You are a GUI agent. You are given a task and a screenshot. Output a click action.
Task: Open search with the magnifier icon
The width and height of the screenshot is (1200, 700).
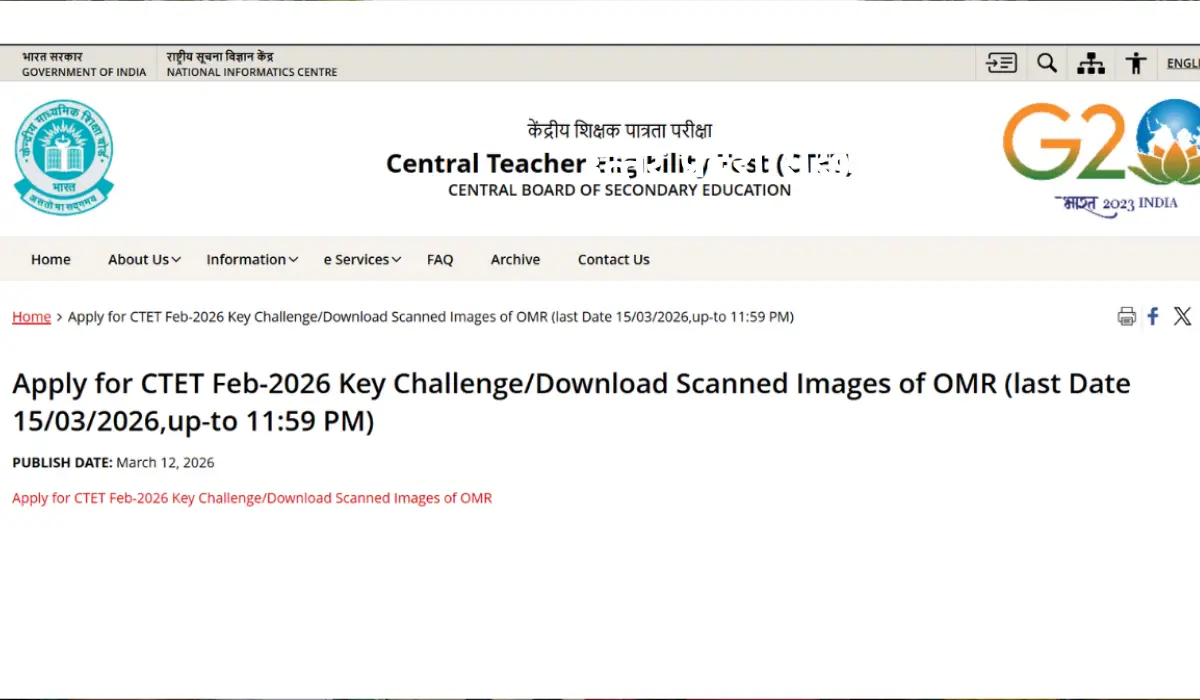tap(1046, 63)
